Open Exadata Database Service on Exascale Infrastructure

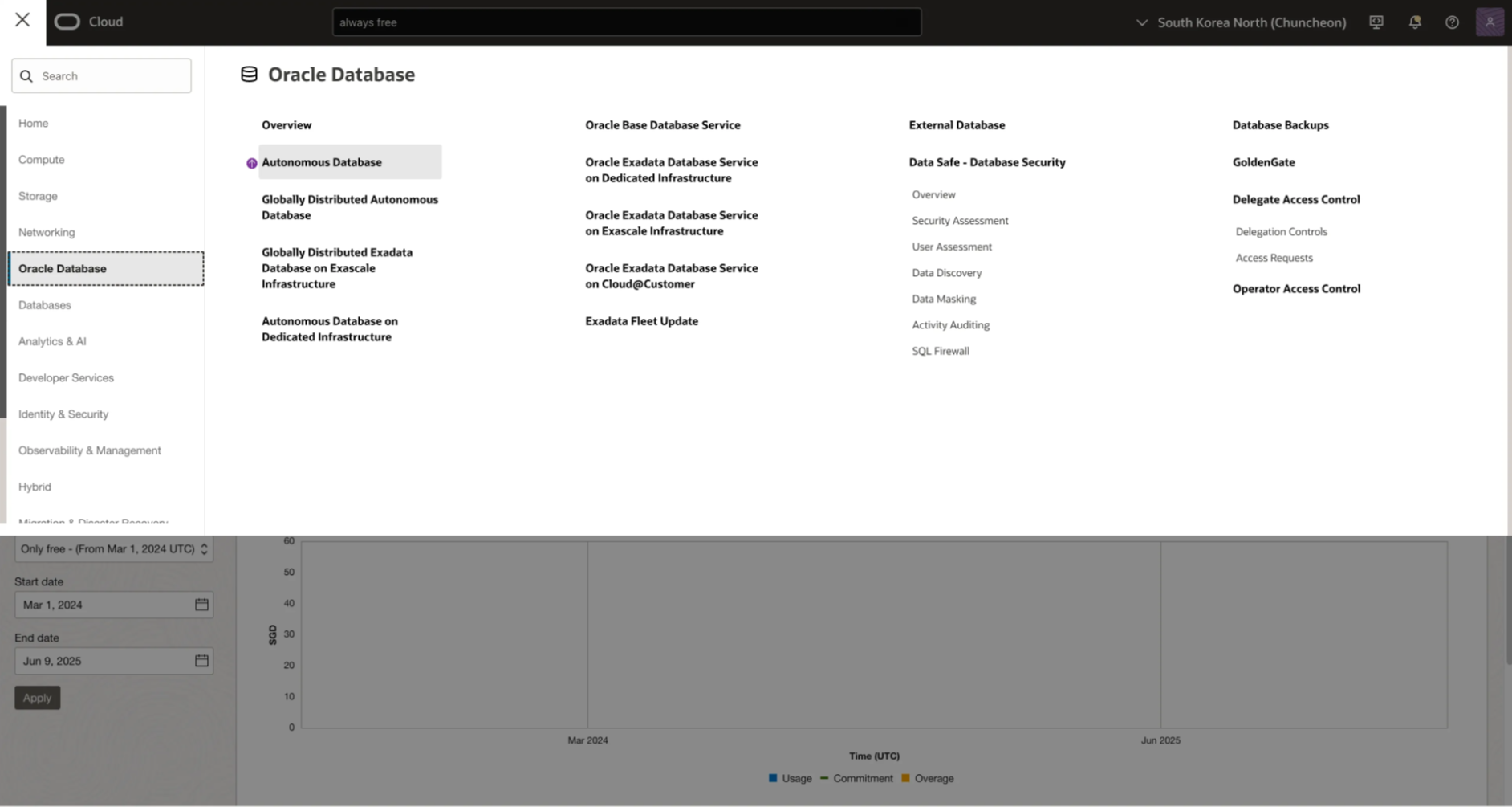[672, 223]
